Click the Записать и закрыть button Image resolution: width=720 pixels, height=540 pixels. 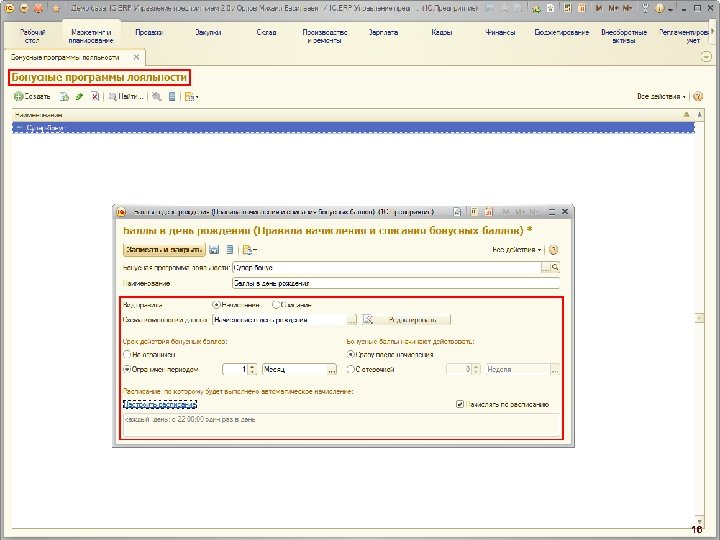click(x=163, y=249)
